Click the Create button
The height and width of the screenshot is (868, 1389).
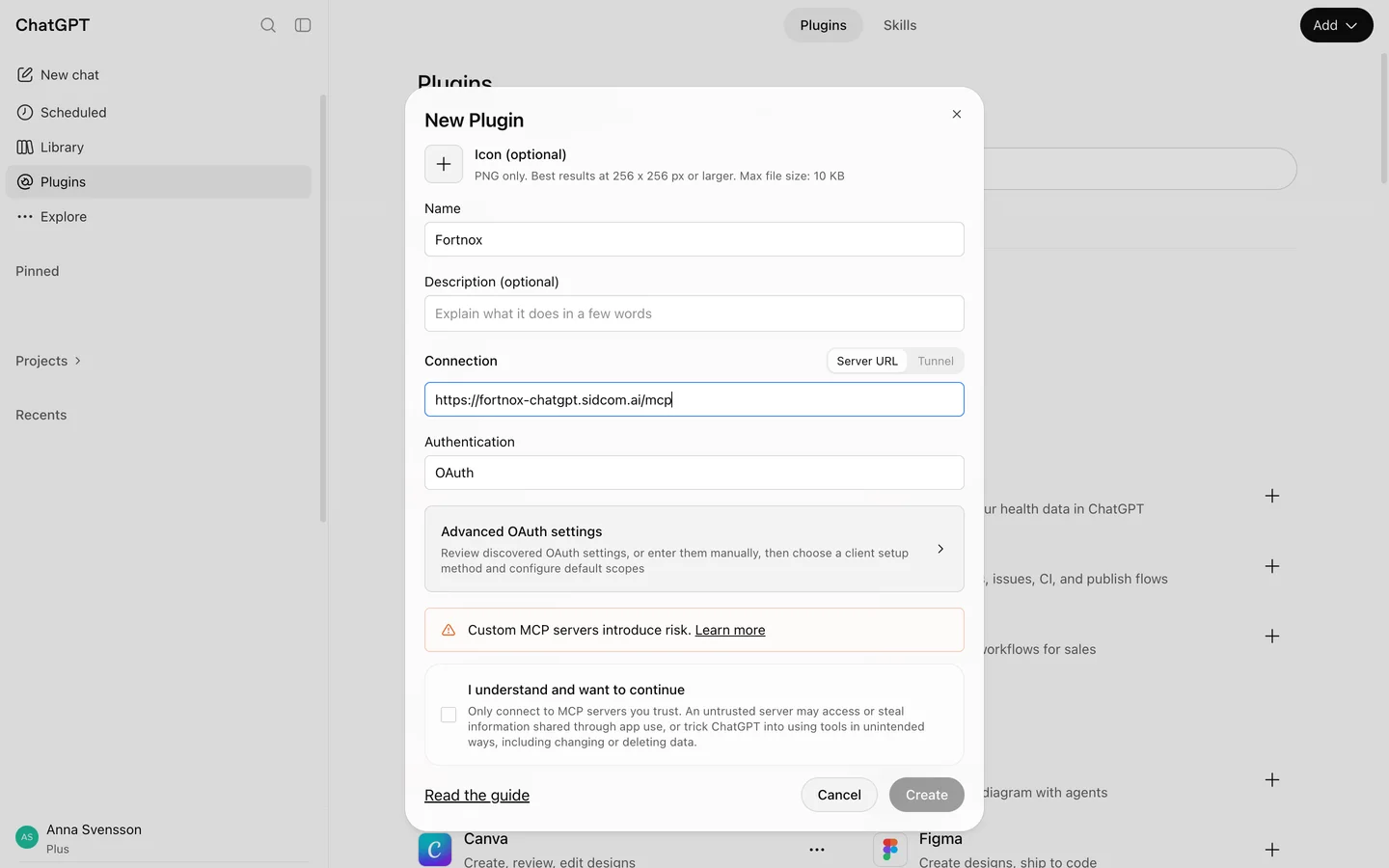pyautogui.click(x=927, y=795)
